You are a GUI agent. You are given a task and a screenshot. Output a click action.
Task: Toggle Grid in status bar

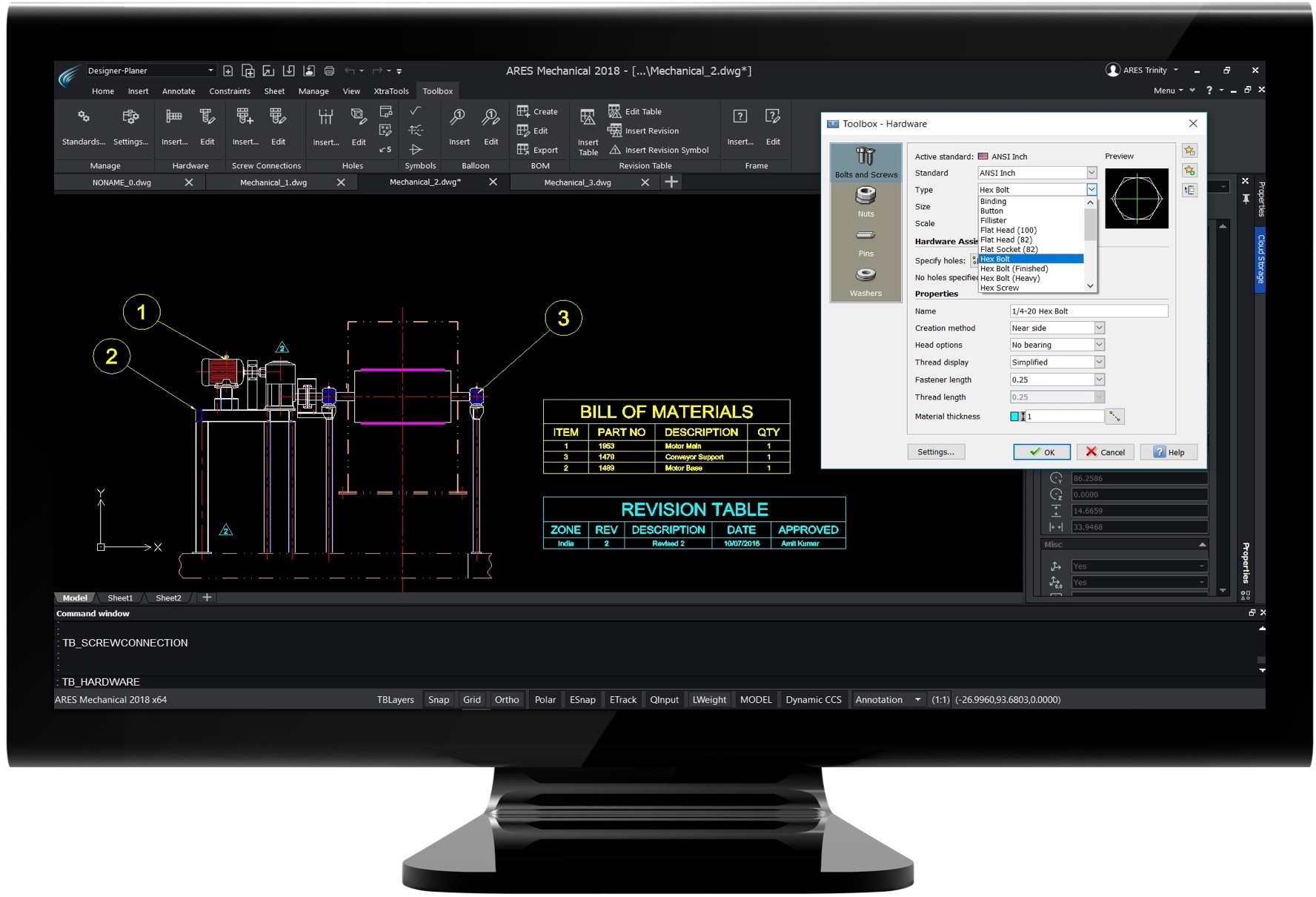tap(472, 700)
